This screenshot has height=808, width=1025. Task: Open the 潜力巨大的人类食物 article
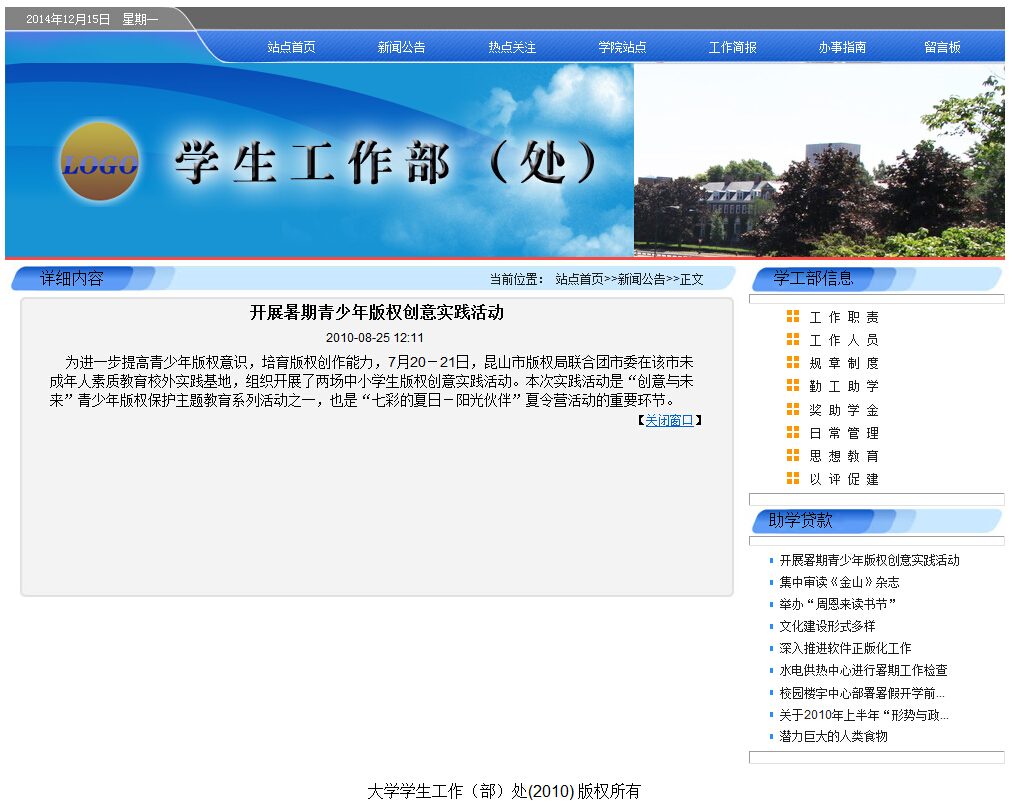pos(833,736)
